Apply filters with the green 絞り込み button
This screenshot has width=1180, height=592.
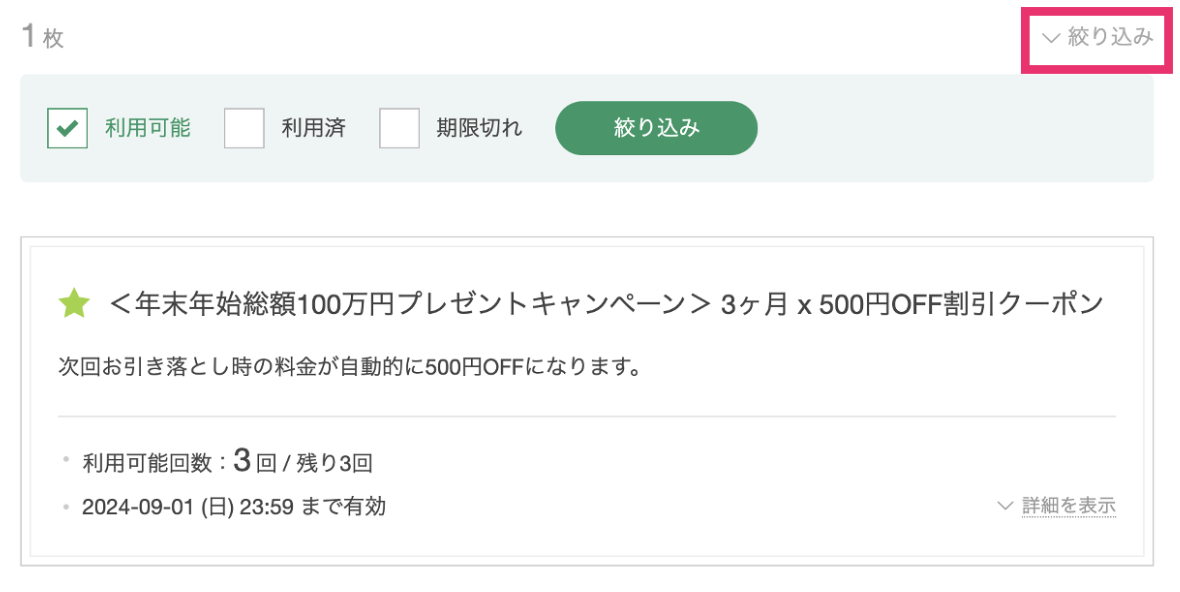coord(656,128)
